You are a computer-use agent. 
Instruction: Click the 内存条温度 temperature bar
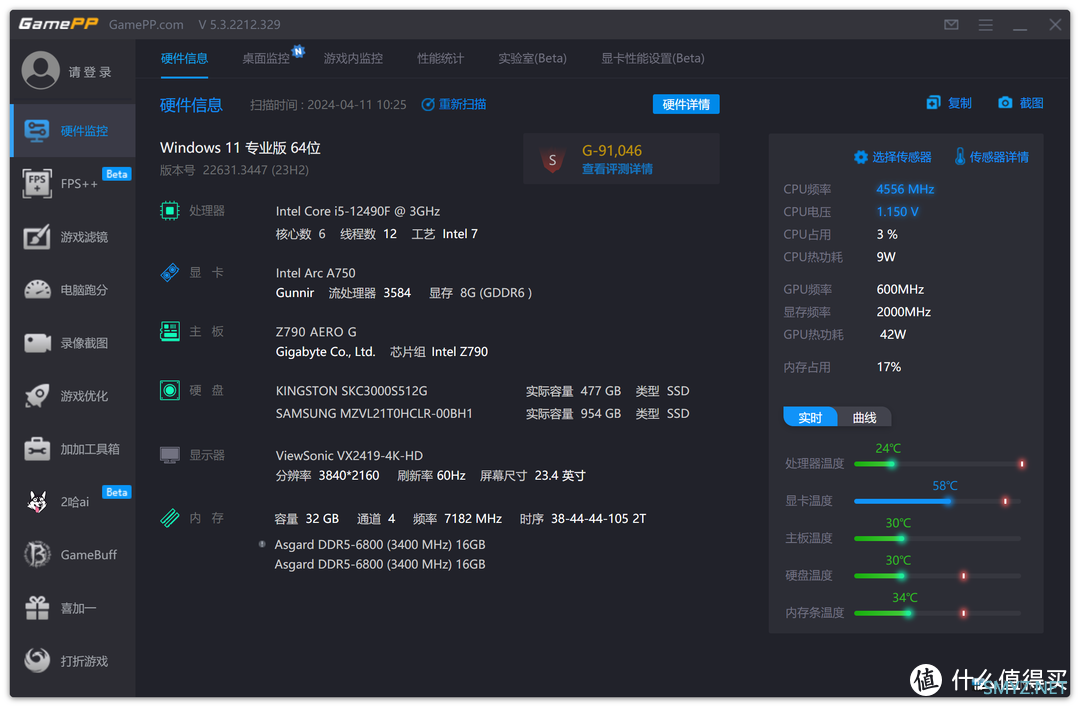click(x=938, y=613)
